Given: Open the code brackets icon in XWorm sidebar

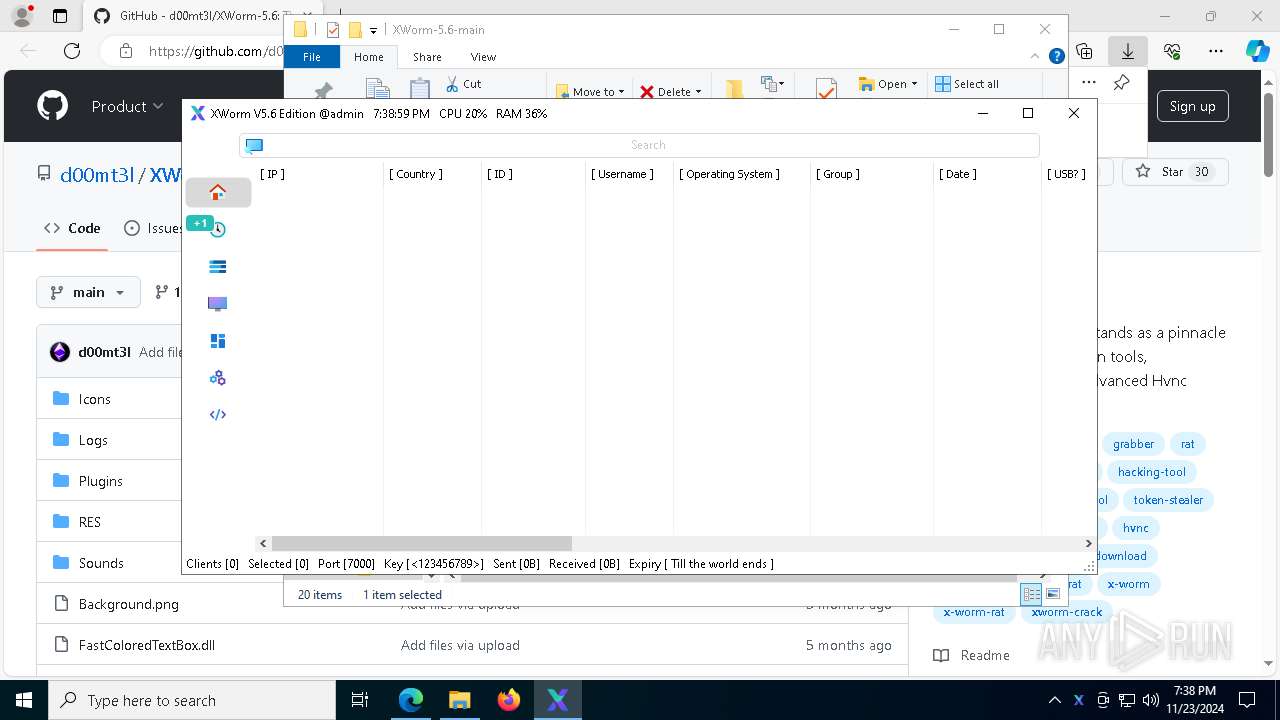Looking at the screenshot, I should (218, 414).
